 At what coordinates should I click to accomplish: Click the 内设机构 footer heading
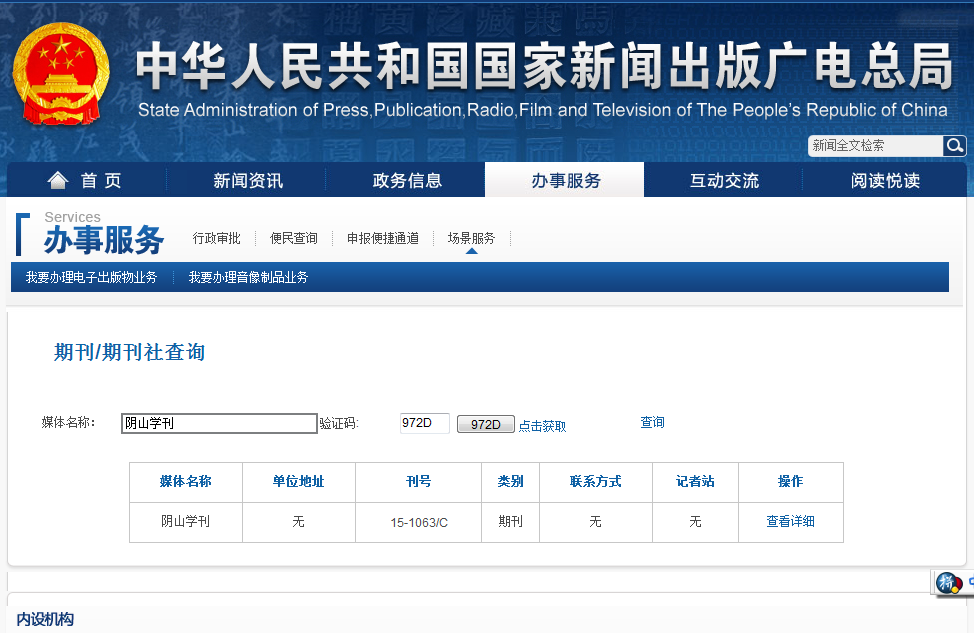[x=45, y=619]
